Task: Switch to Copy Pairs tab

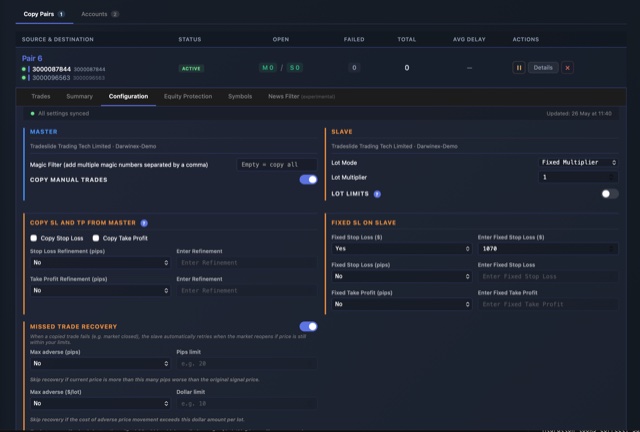Action: pos(44,14)
